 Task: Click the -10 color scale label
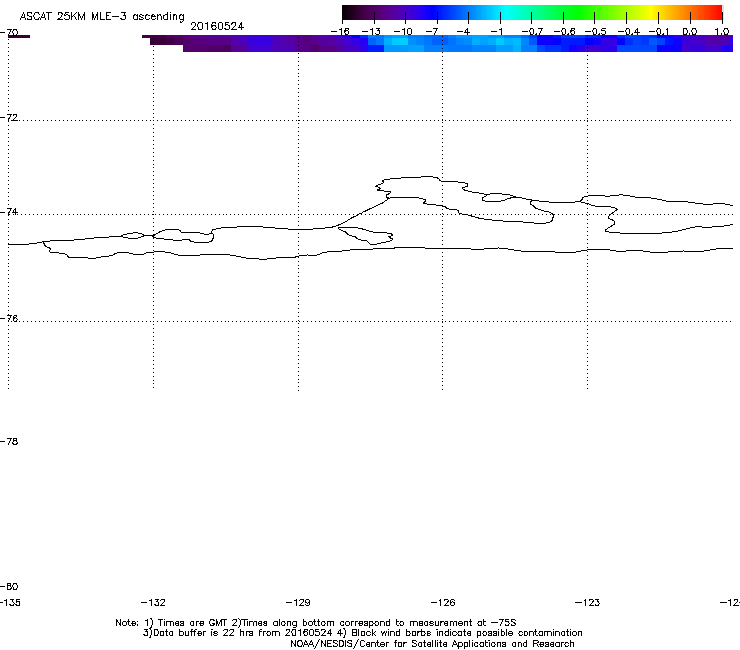403,32
